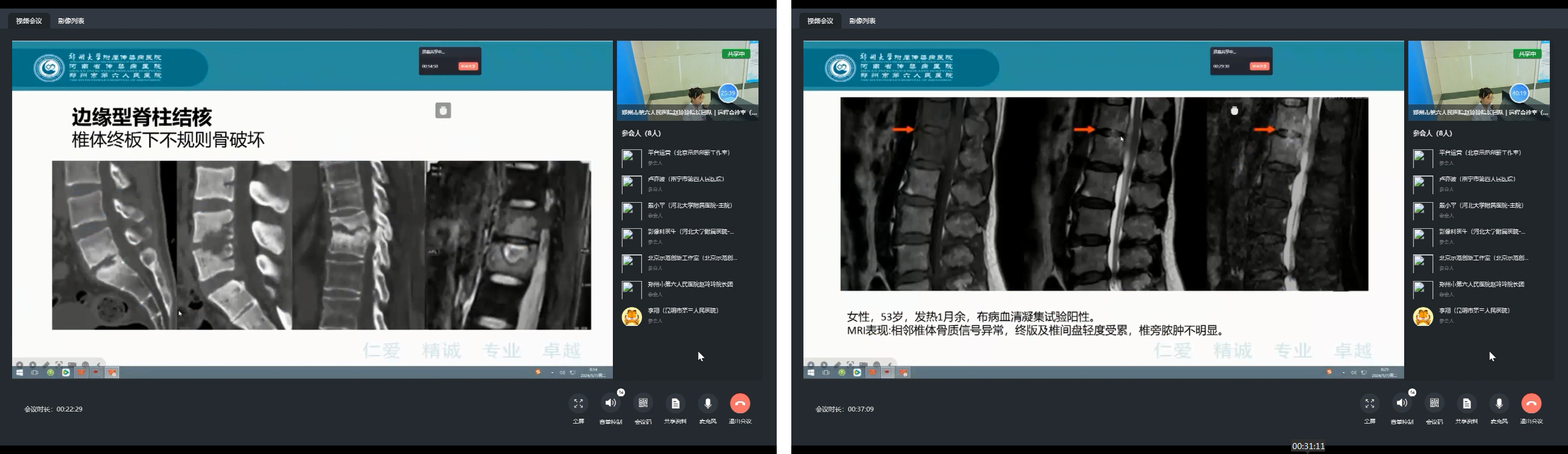Click the green 共享中 badge in right window

pos(1527,54)
